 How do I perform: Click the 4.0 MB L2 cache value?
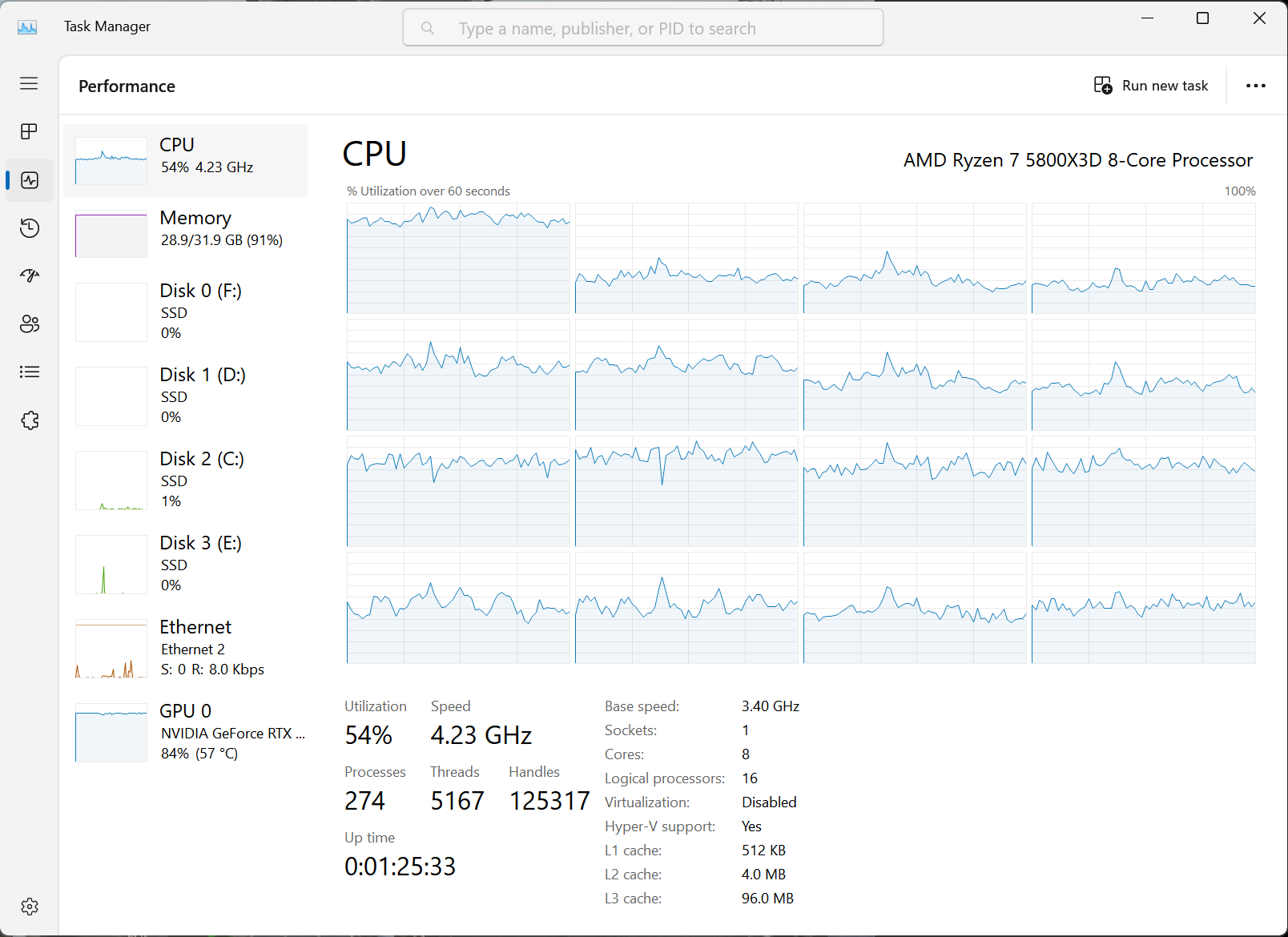click(763, 875)
